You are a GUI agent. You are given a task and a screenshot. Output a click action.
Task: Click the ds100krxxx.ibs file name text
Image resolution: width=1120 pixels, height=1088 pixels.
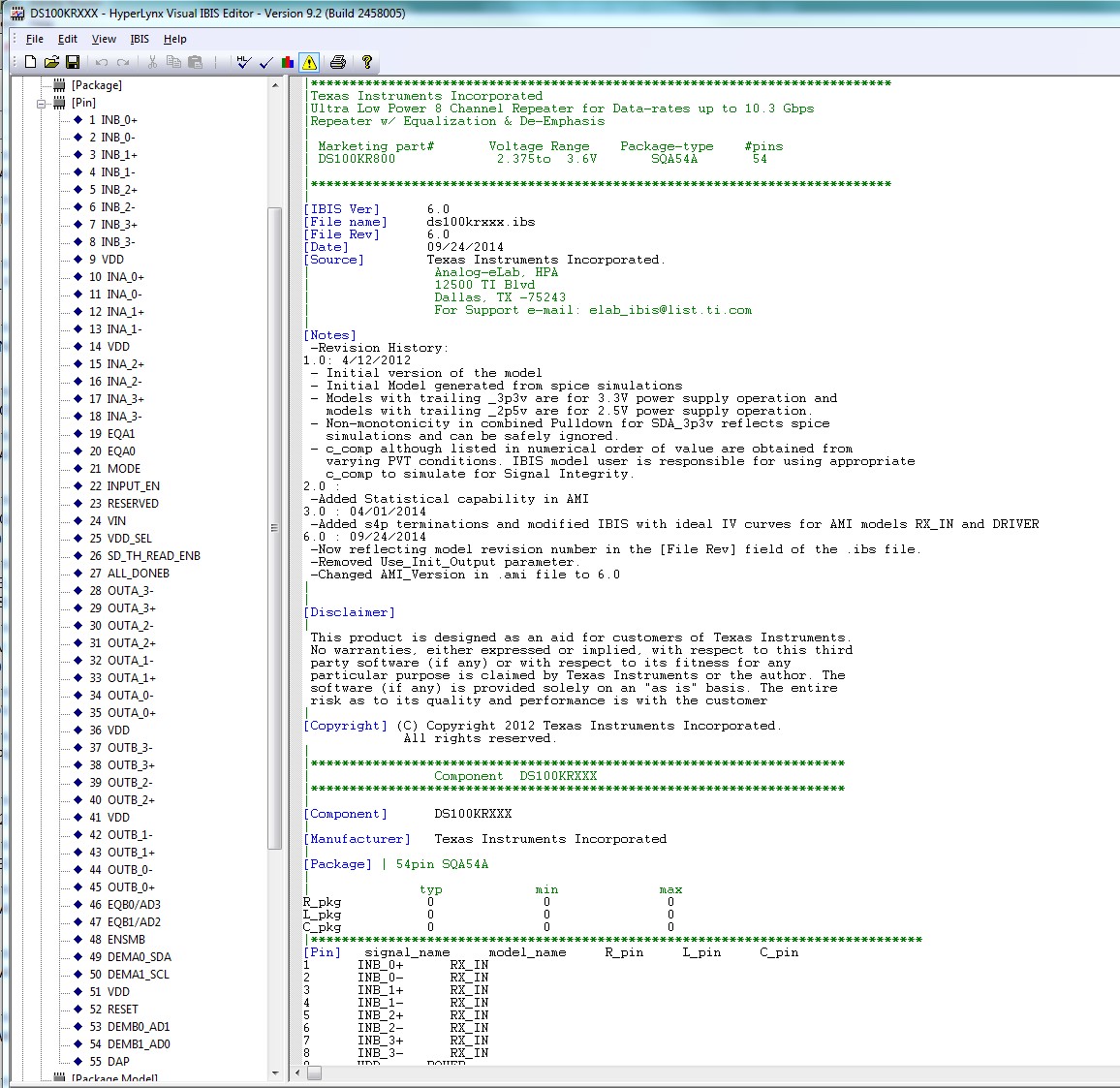pyautogui.click(x=481, y=222)
